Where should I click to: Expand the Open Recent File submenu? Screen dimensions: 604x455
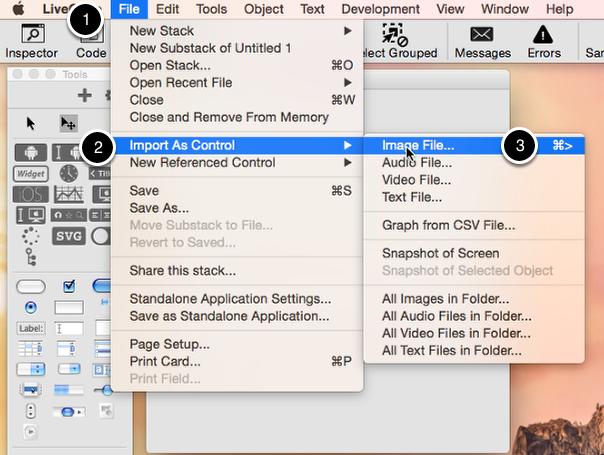(237, 82)
